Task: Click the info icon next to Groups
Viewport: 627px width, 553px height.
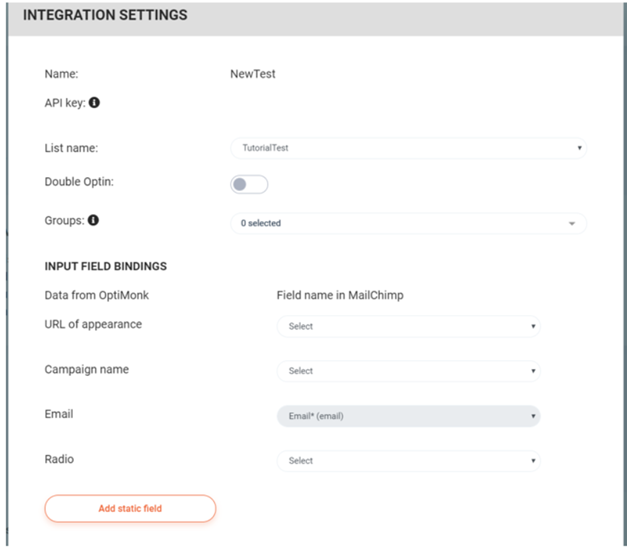Action: pos(93,220)
